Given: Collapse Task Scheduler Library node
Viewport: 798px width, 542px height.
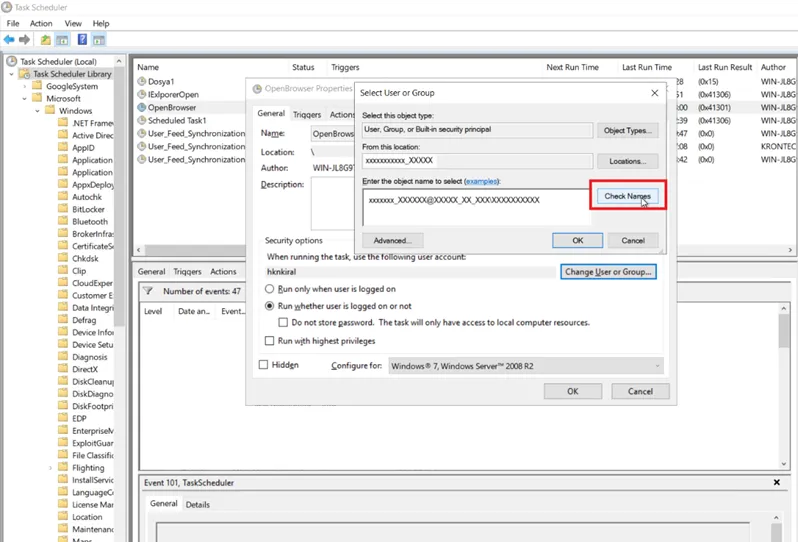Looking at the screenshot, I should click(12, 74).
